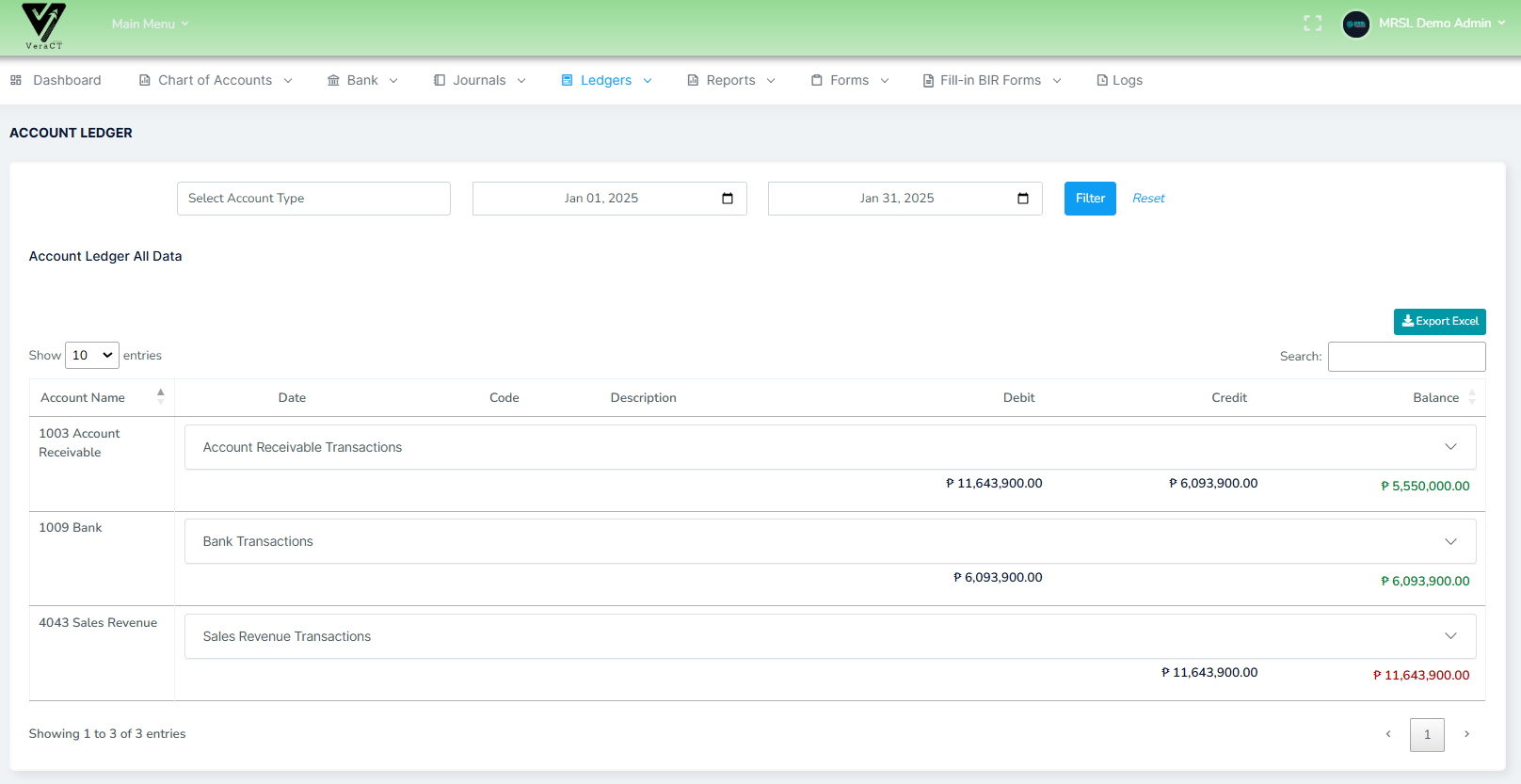Click the MRSL Demo Admin avatar
Viewport: 1521px width, 784px height.
pos(1356,24)
